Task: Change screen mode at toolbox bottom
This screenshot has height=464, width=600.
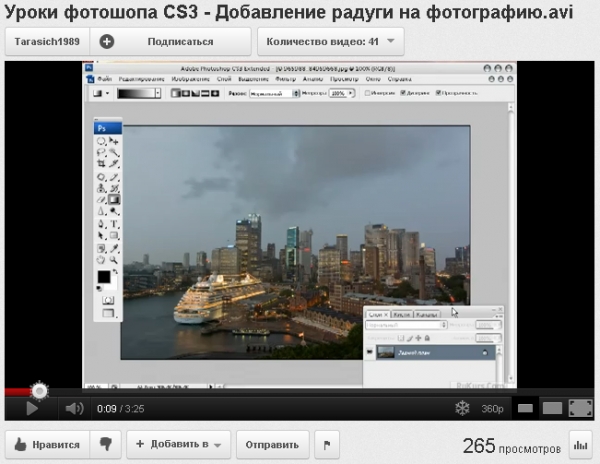Action: (108, 313)
